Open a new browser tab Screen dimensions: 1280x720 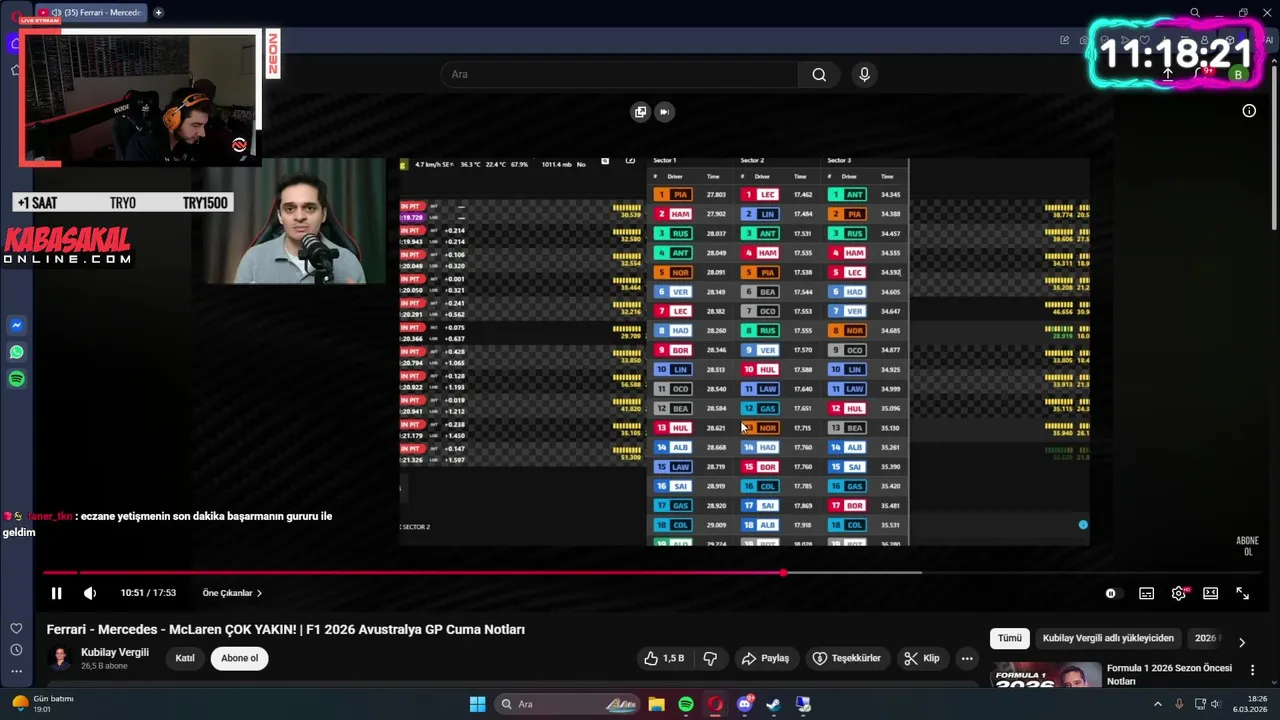tap(158, 12)
